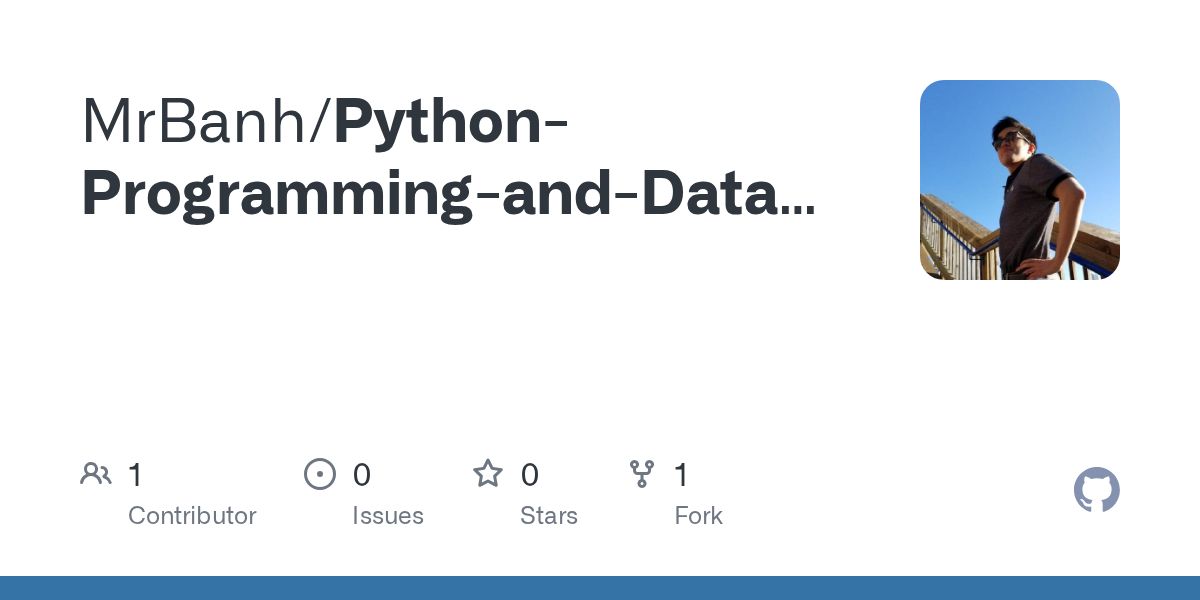Select the Issues label
The height and width of the screenshot is (600, 1200).
pyautogui.click(x=388, y=516)
